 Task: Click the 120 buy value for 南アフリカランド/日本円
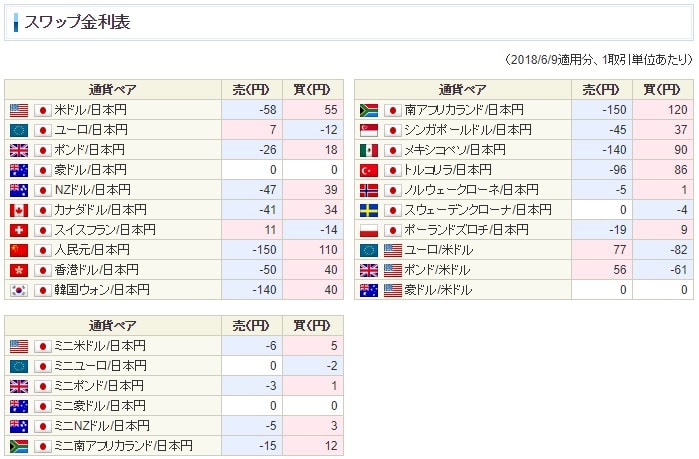coord(678,110)
